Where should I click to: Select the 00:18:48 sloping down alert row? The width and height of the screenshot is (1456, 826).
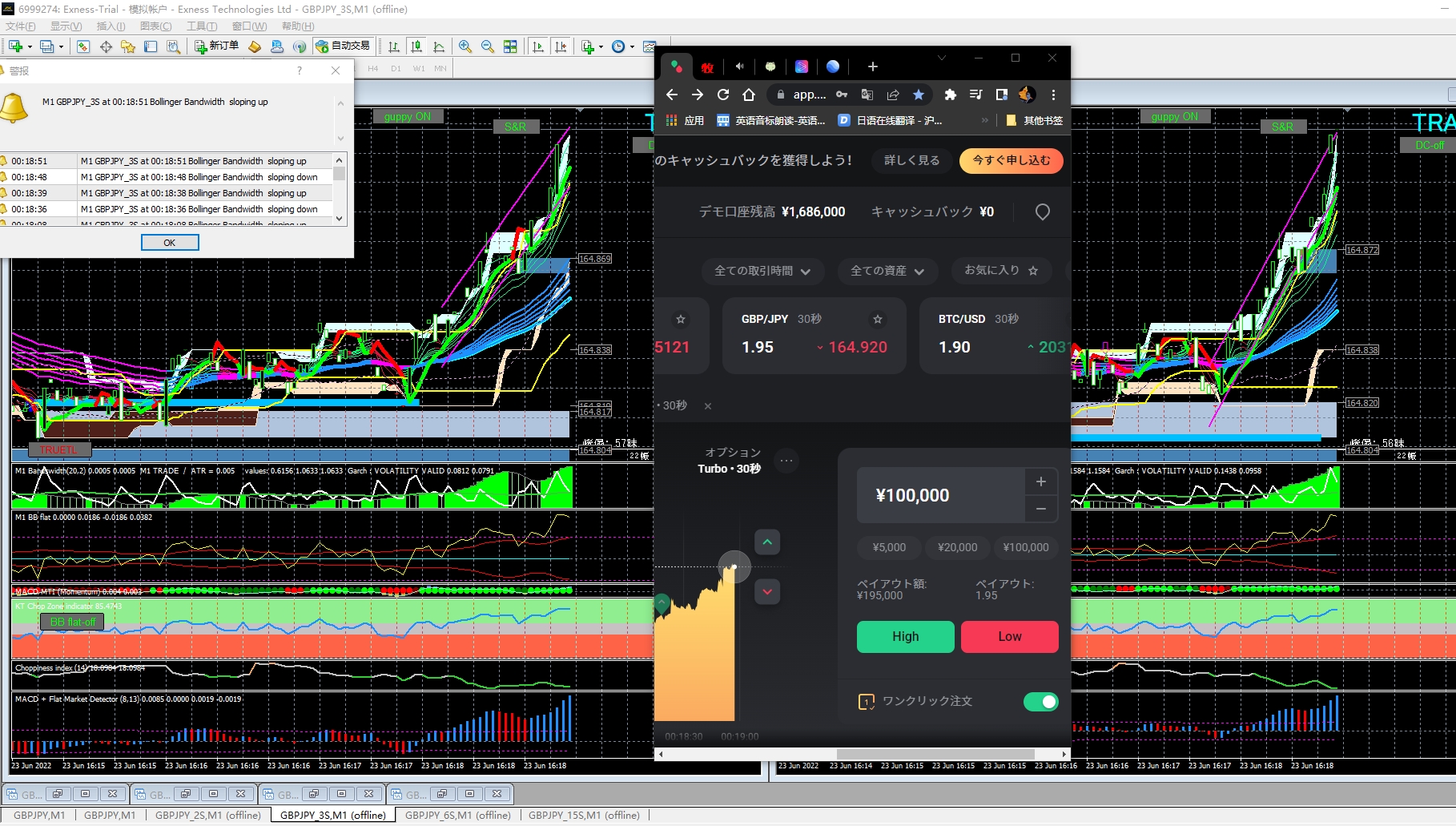(166, 177)
